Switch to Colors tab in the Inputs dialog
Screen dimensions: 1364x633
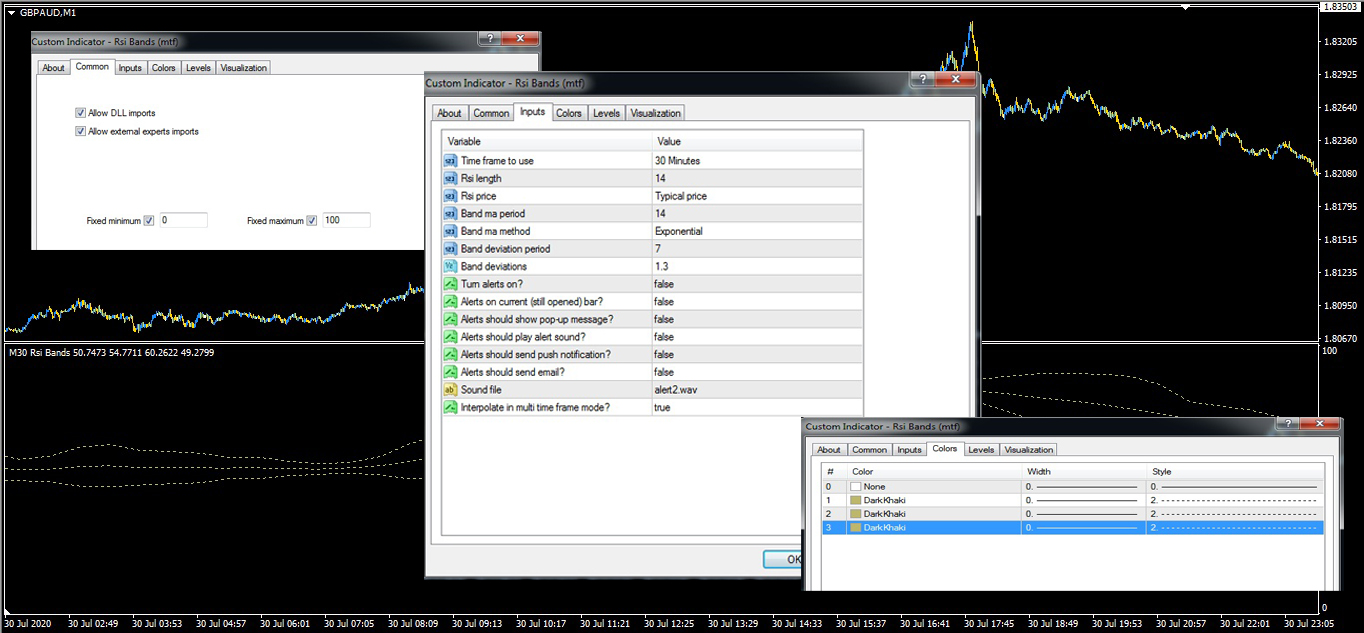[569, 113]
